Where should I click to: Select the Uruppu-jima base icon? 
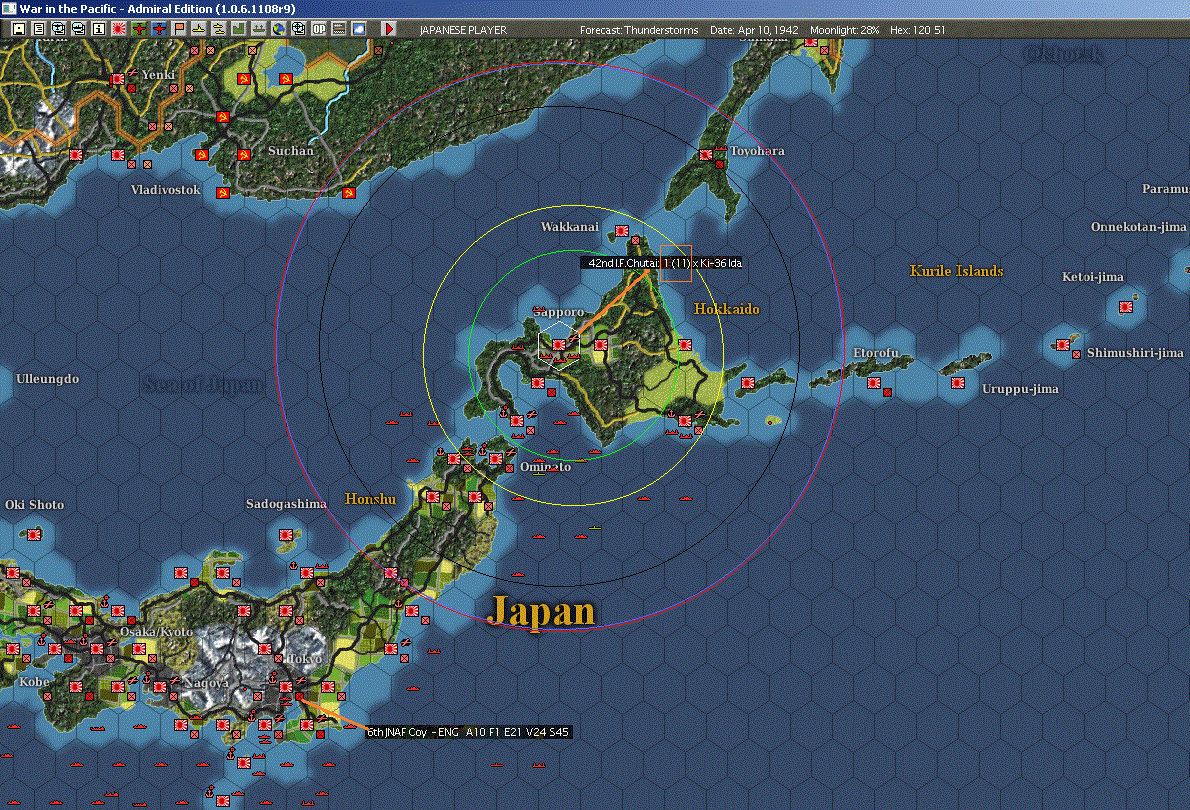coord(959,383)
